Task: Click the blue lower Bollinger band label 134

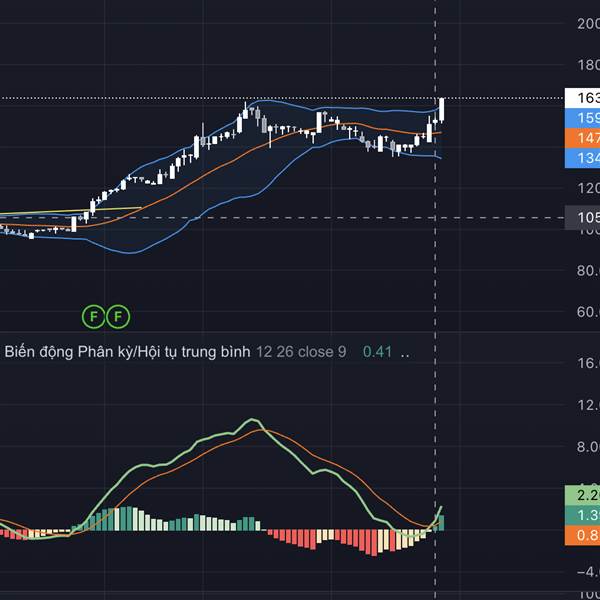Action: [582, 158]
